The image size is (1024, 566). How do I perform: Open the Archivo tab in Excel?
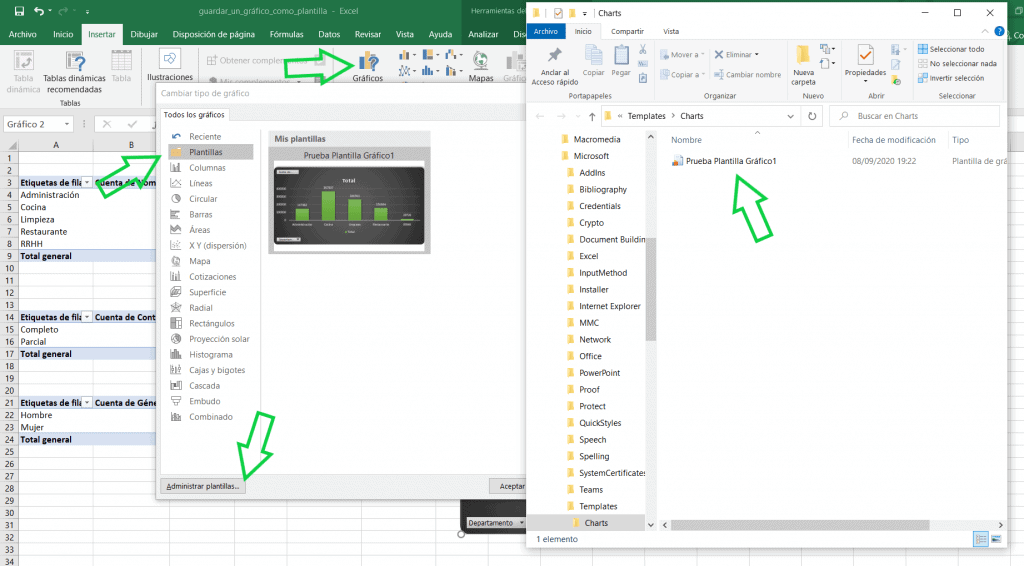(23, 34)
